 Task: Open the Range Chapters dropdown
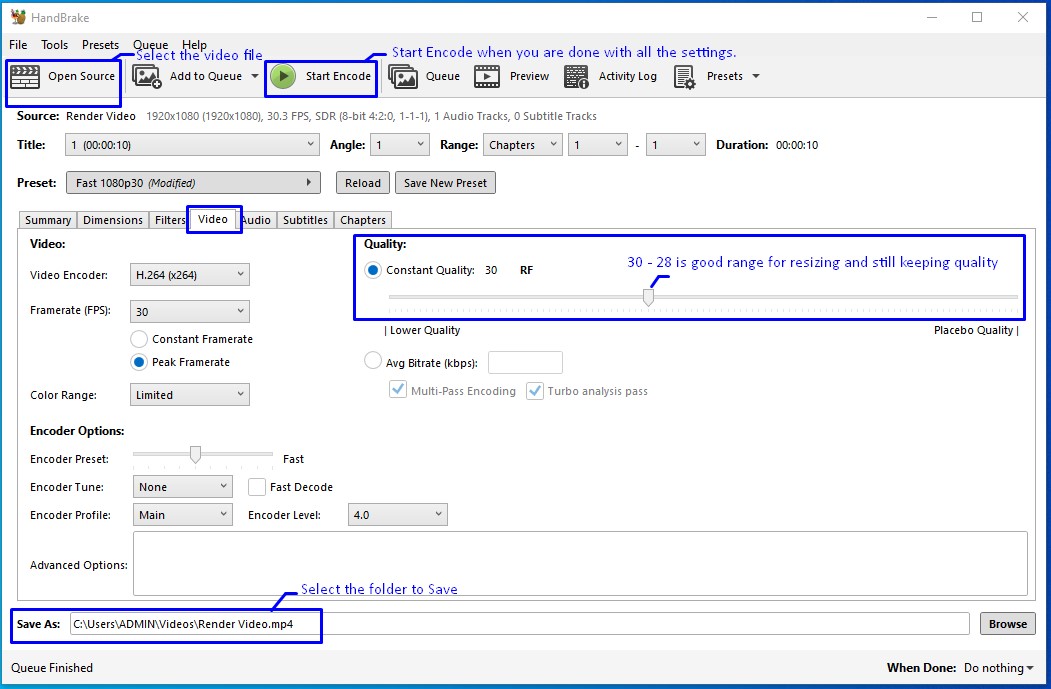click(522, 145)
